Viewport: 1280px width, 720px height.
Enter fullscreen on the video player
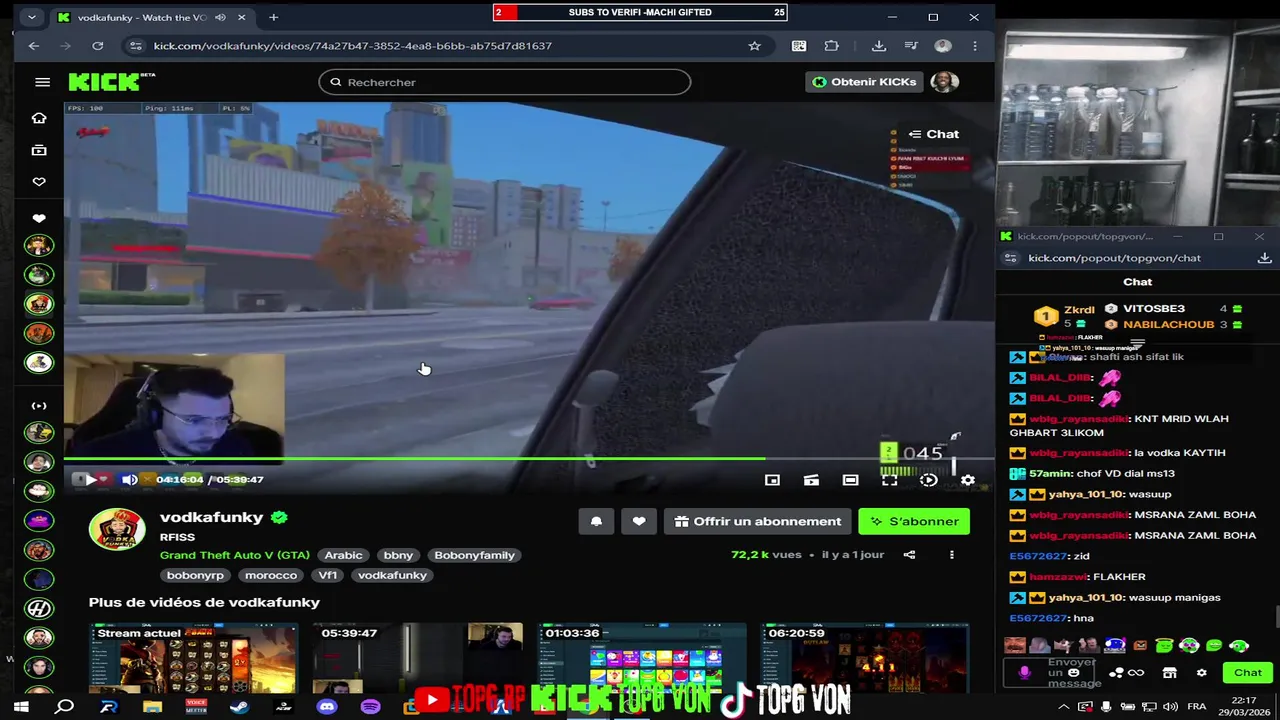tap(889, 480)
